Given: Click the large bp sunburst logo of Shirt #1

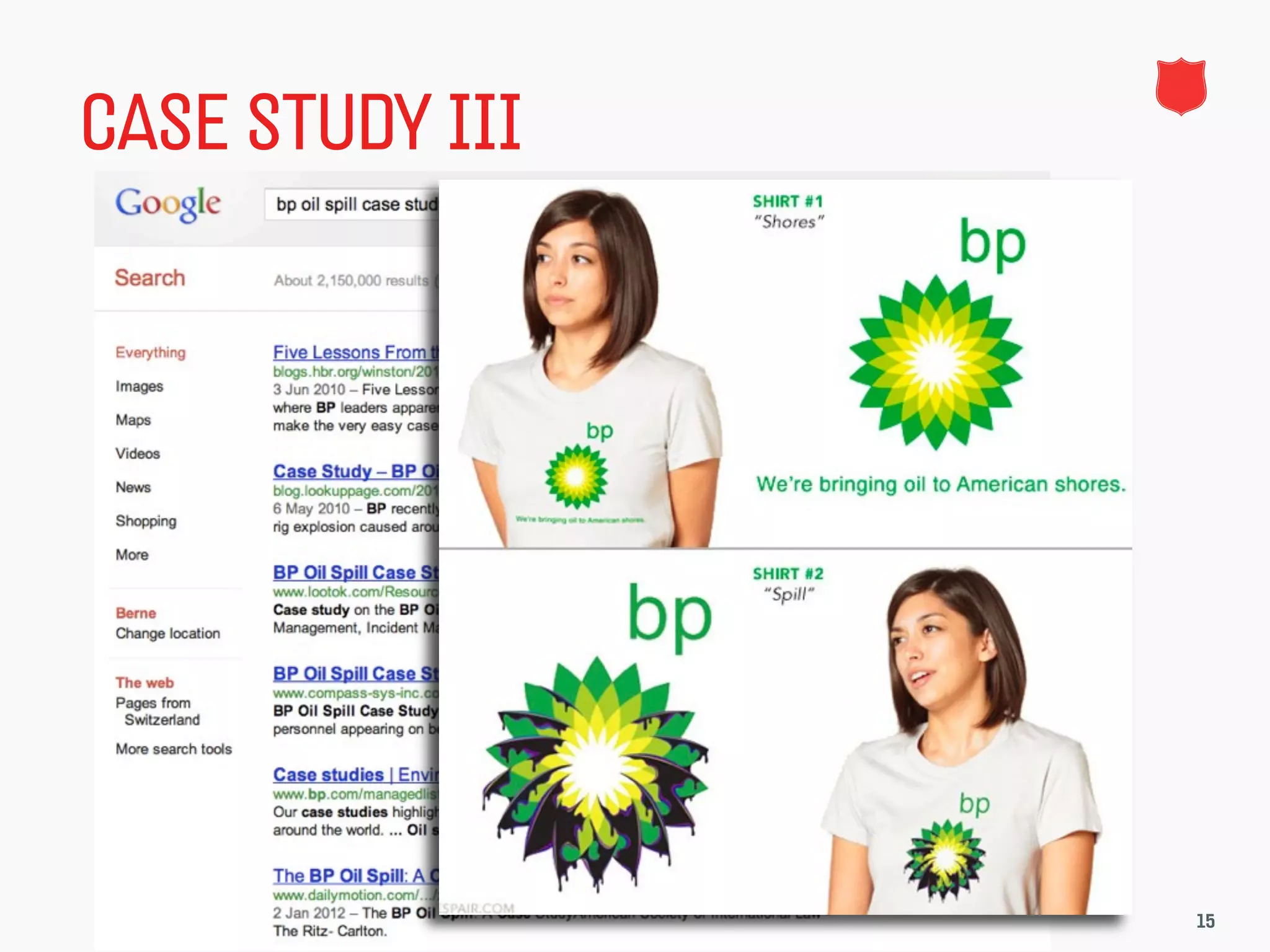Looking at the screenshot, I should [x=936, y=363].
